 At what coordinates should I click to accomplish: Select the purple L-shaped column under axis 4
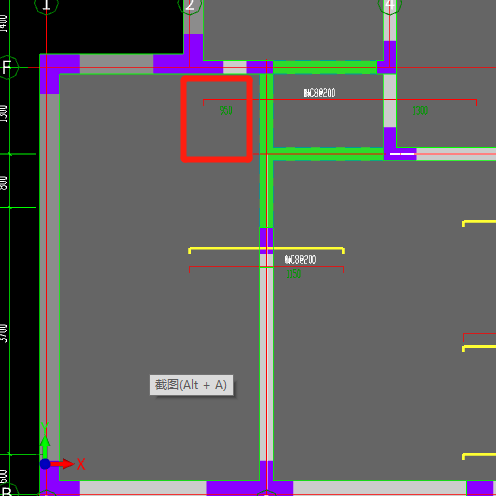(x=400, y=144)
